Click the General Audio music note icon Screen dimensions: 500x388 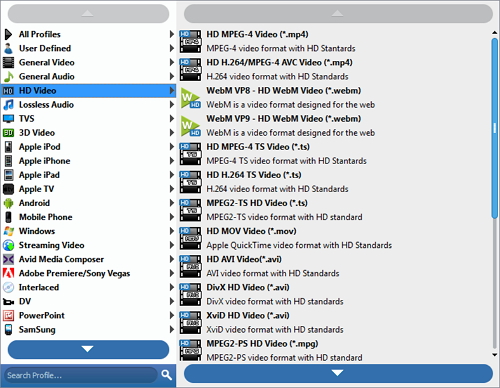coord(8,77)
